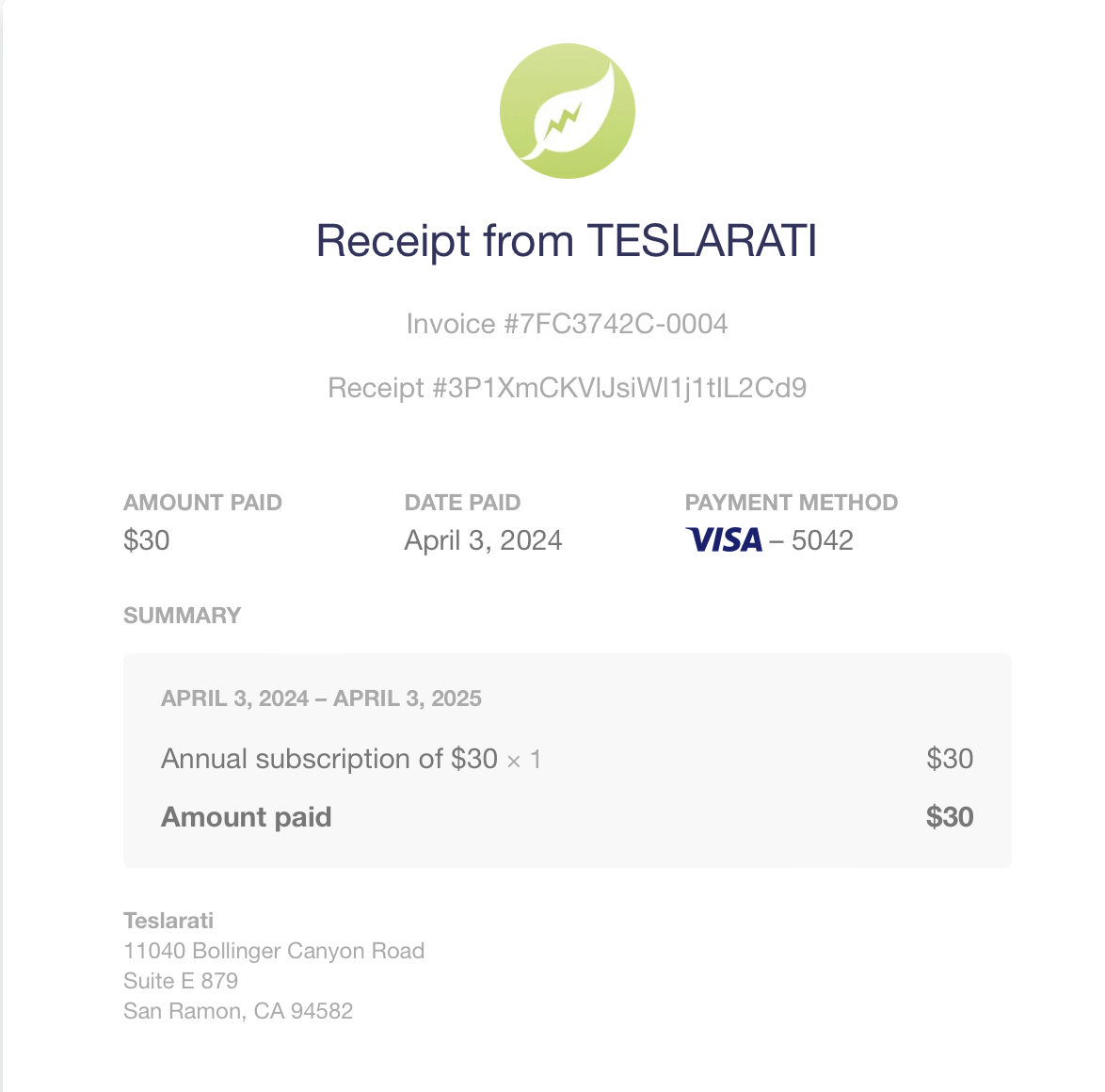Click the 11040 Bollinger Canyon Road address
Screen dimensions: 1105x1092
tap(274, 951)
